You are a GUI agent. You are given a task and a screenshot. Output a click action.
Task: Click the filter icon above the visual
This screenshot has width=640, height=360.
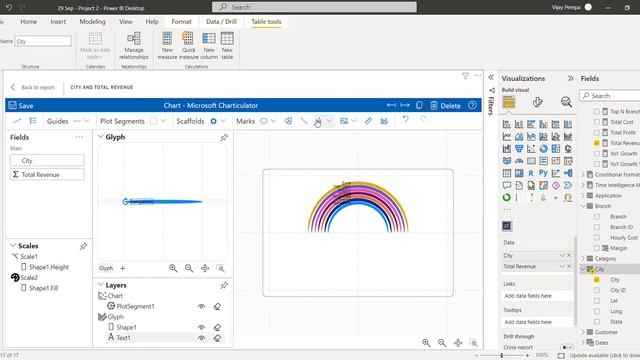click(465, 76)
